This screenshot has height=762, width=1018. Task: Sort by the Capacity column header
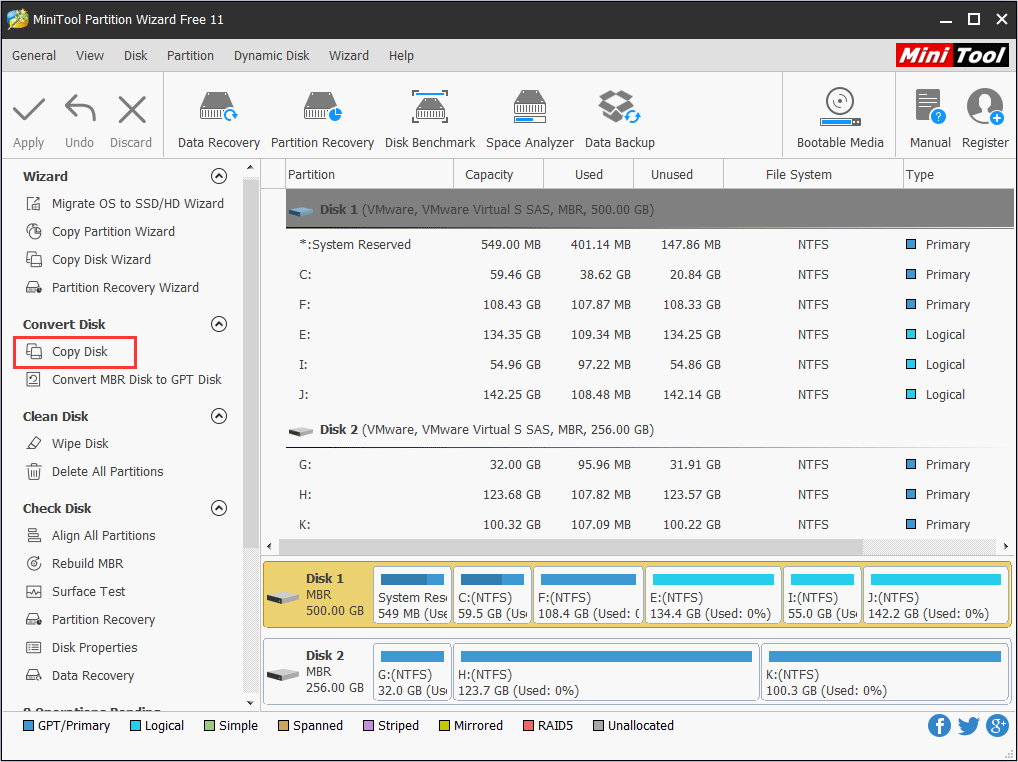[x=498, y=175]
